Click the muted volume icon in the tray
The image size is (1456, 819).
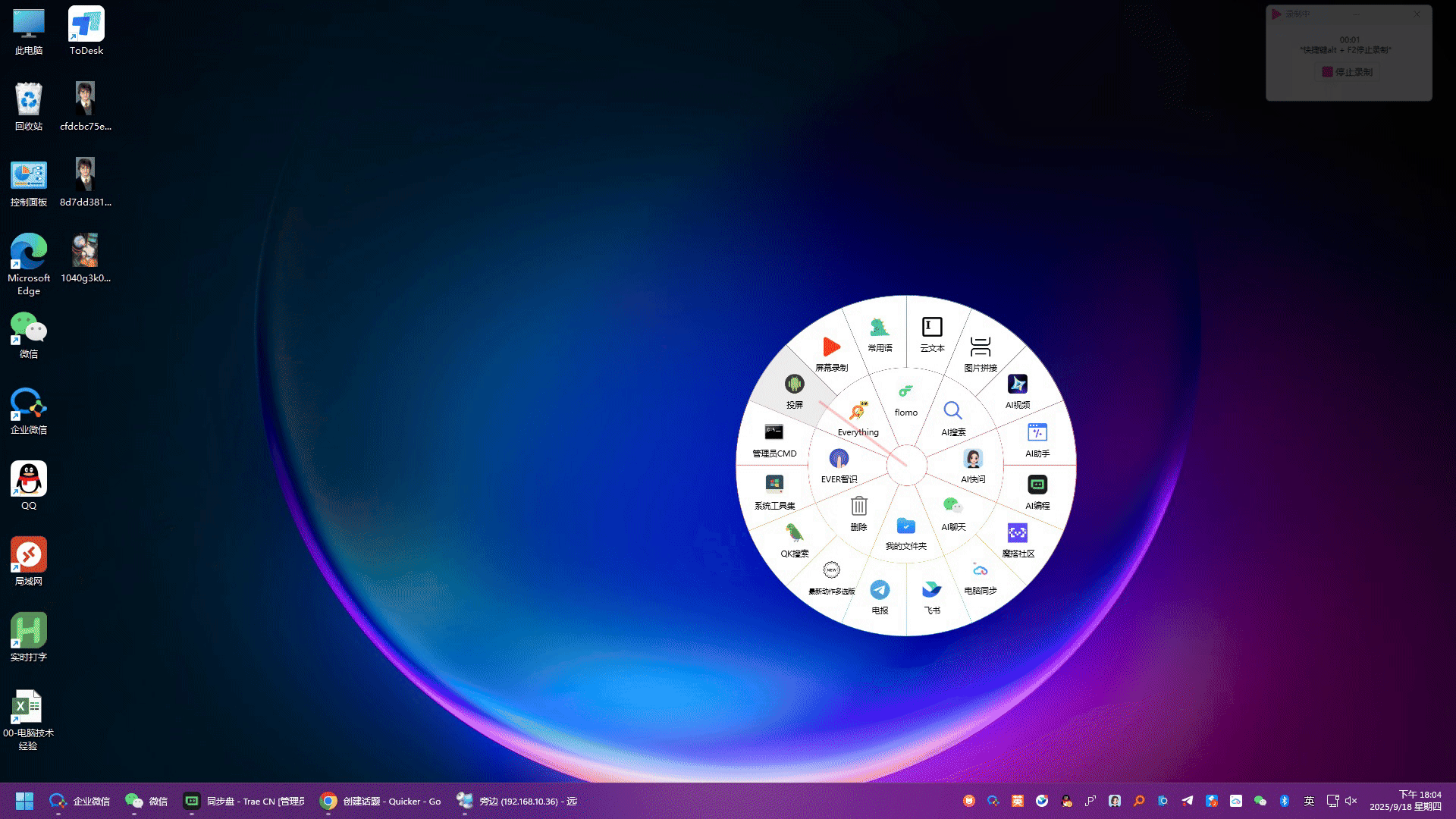tap(1351, 801)
